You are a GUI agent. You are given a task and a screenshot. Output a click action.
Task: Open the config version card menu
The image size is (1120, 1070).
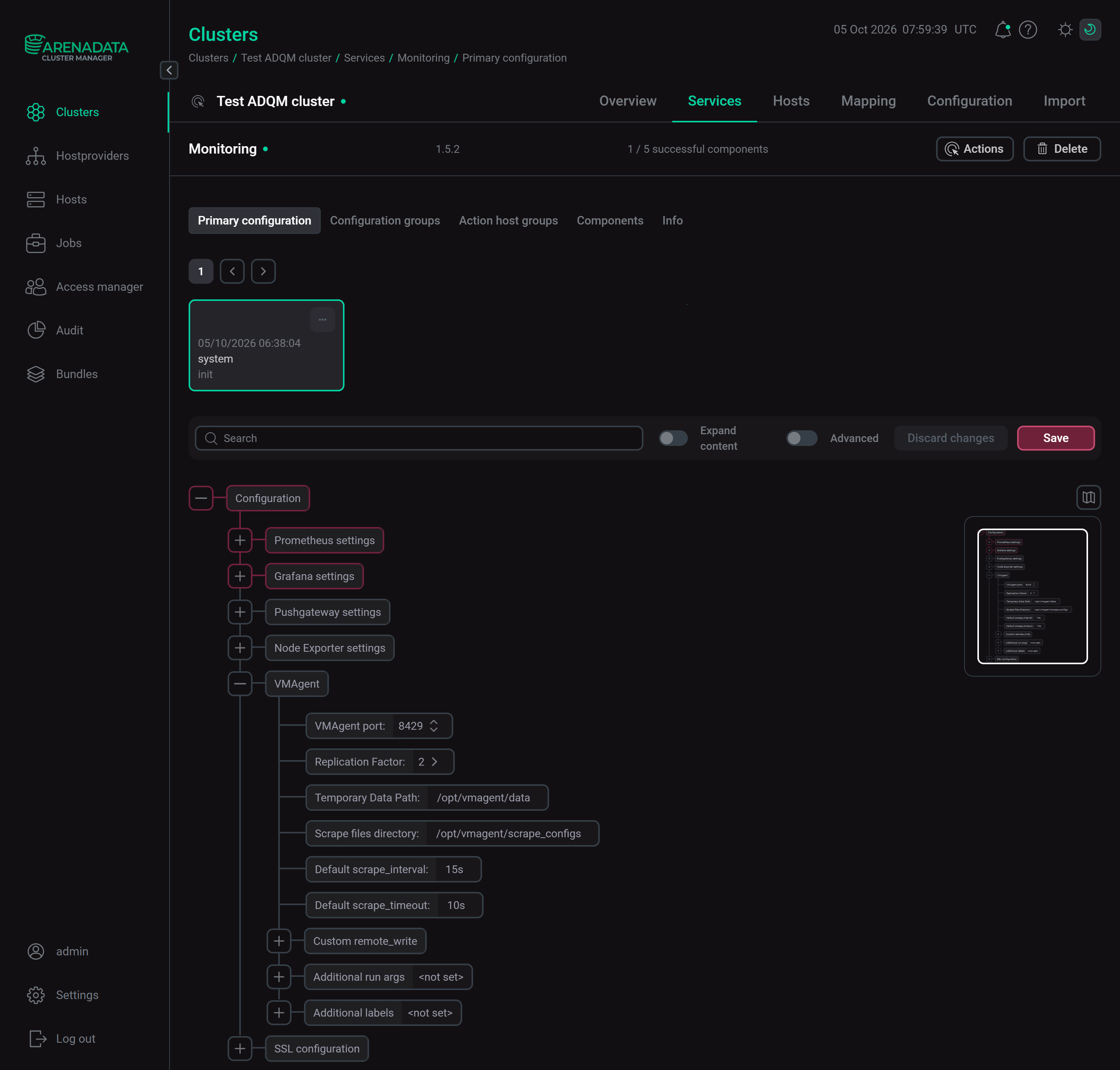pos(322,320)
